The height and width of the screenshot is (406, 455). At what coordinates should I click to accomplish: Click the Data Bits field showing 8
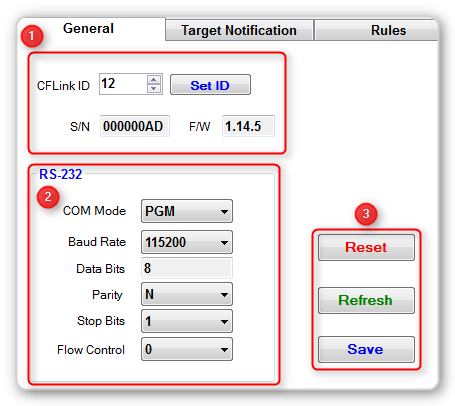[187, 268]
